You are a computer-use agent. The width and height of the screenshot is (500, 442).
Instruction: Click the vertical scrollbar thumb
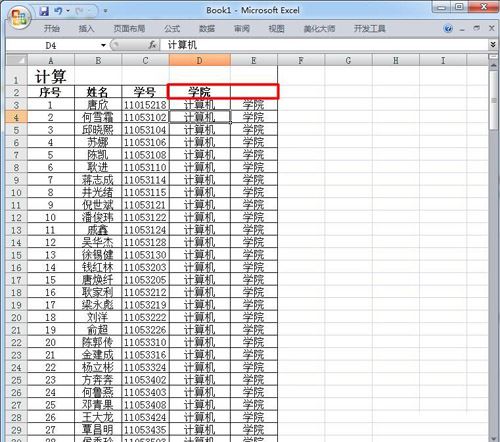(494, 100)
